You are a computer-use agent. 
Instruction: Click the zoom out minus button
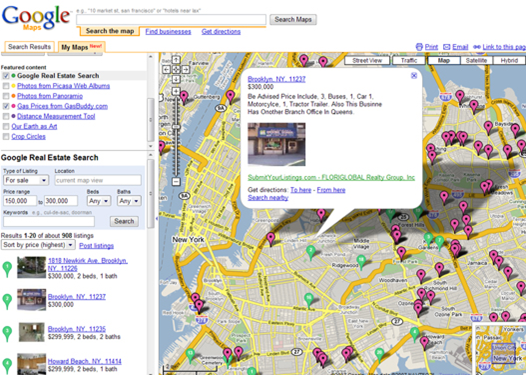click(x=176, y=182)
